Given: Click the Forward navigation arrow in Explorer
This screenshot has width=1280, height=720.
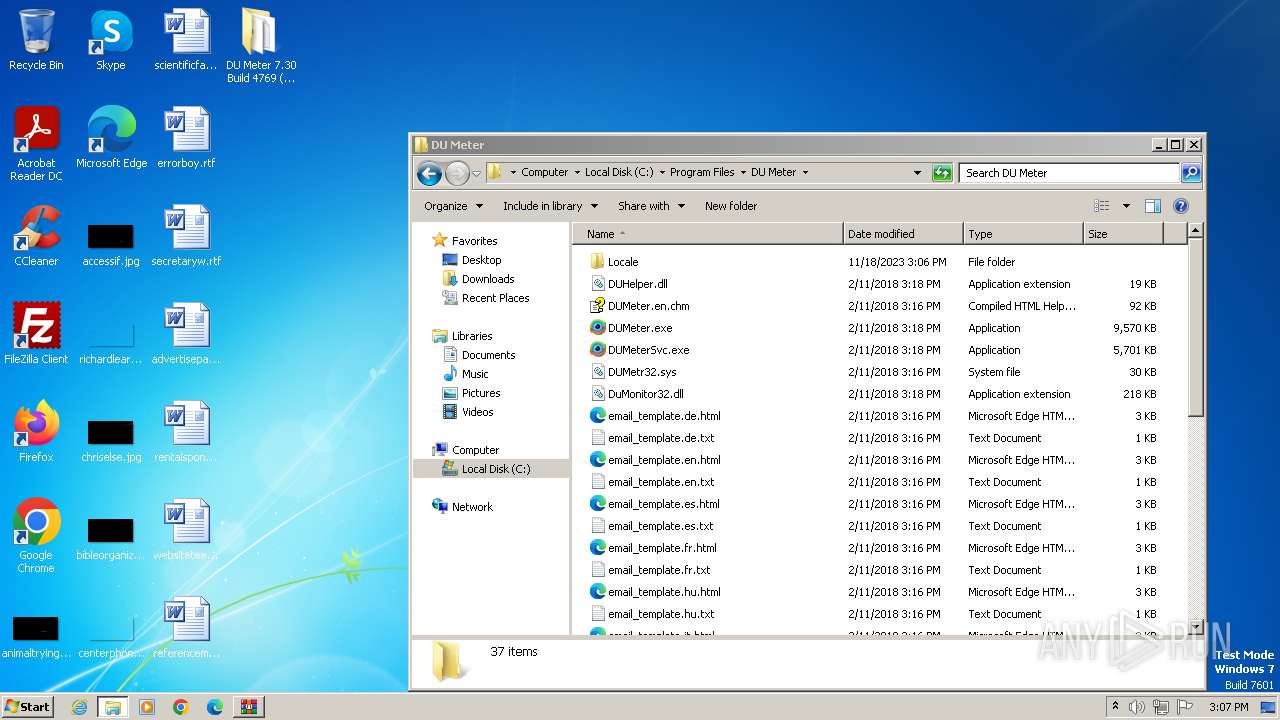Looking at the screenshot, I should pyautogui.click(x=457, y=173).
